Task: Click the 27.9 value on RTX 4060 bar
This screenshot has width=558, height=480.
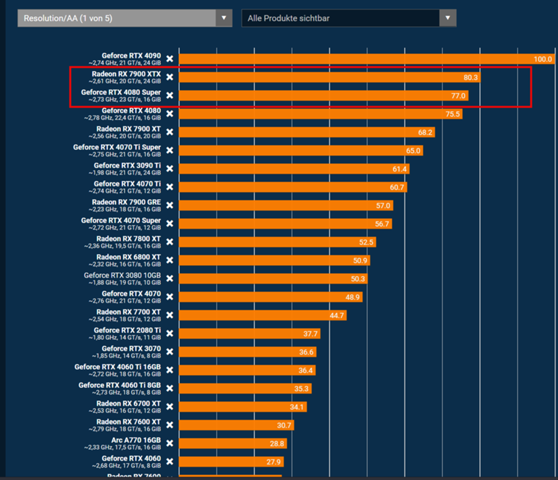Action: coord(274,463)
